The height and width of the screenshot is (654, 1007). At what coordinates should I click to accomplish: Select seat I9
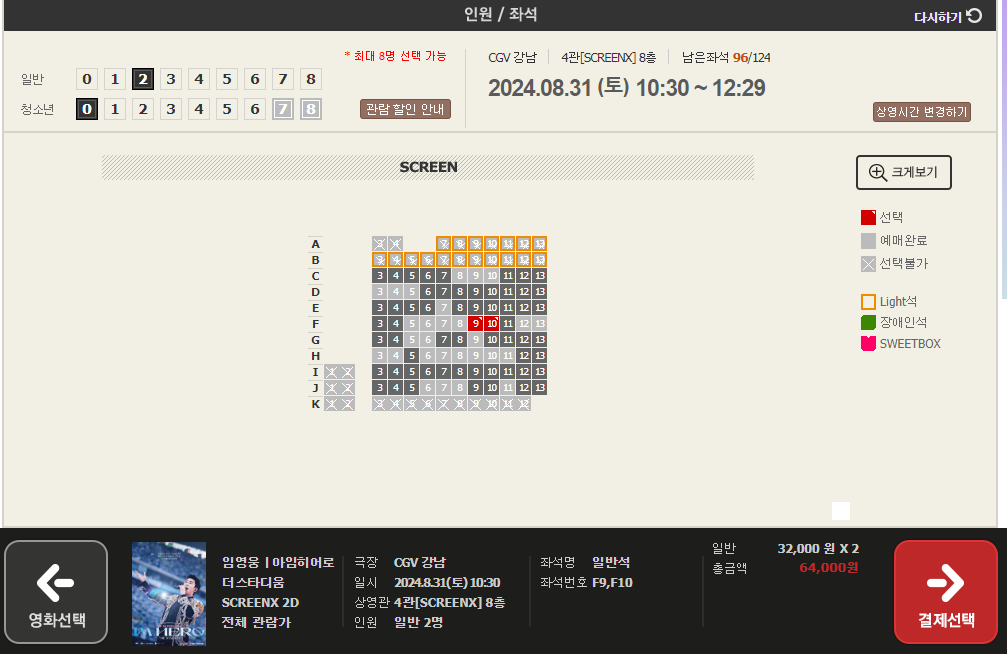475,371
